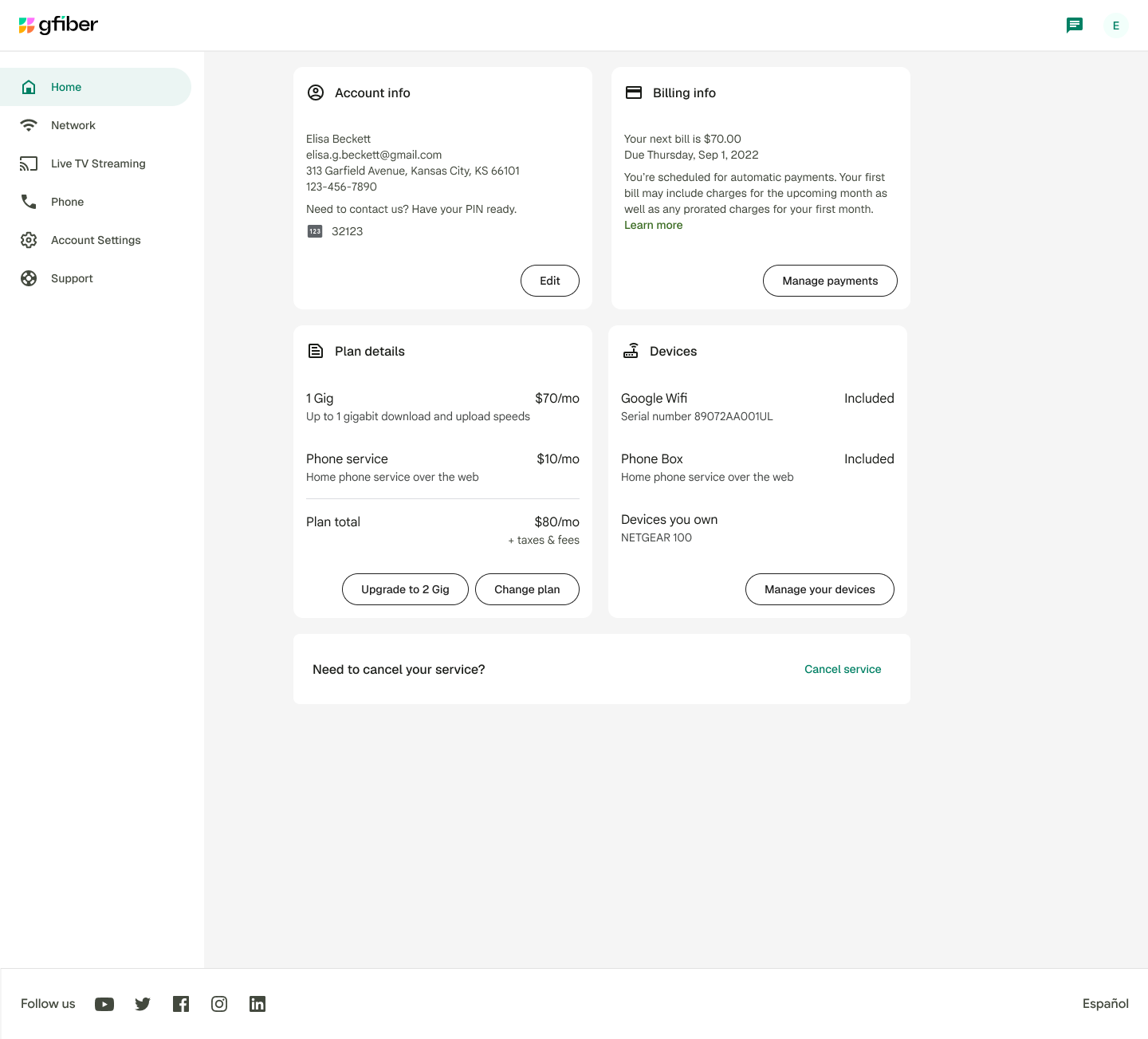This screenshot has width=1148, height=1039.
Task: Click the Plan details document icon
Action: pos(316,351)
